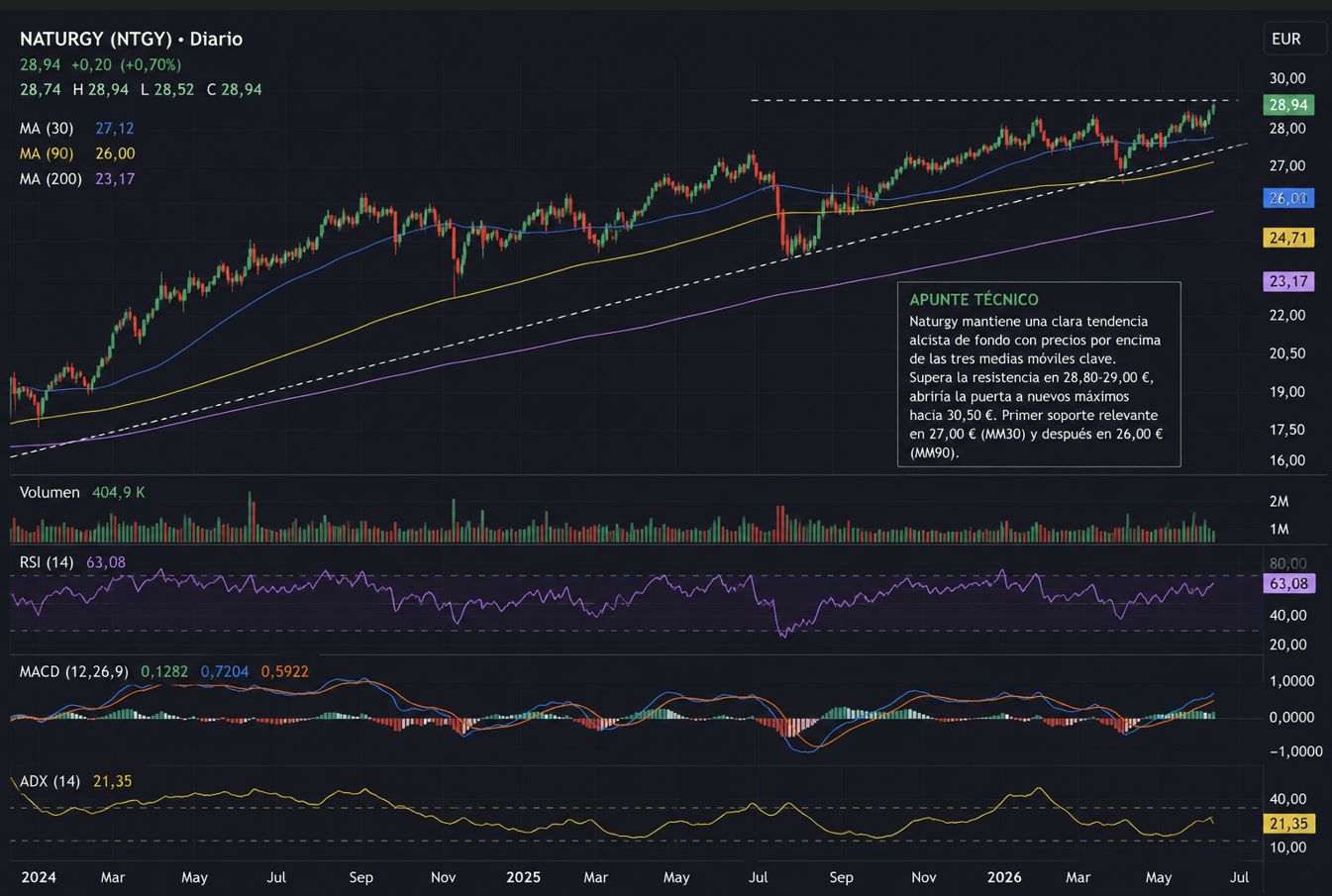
Task: Click the −1,0000 MACD axis level
Action: 1295,751
